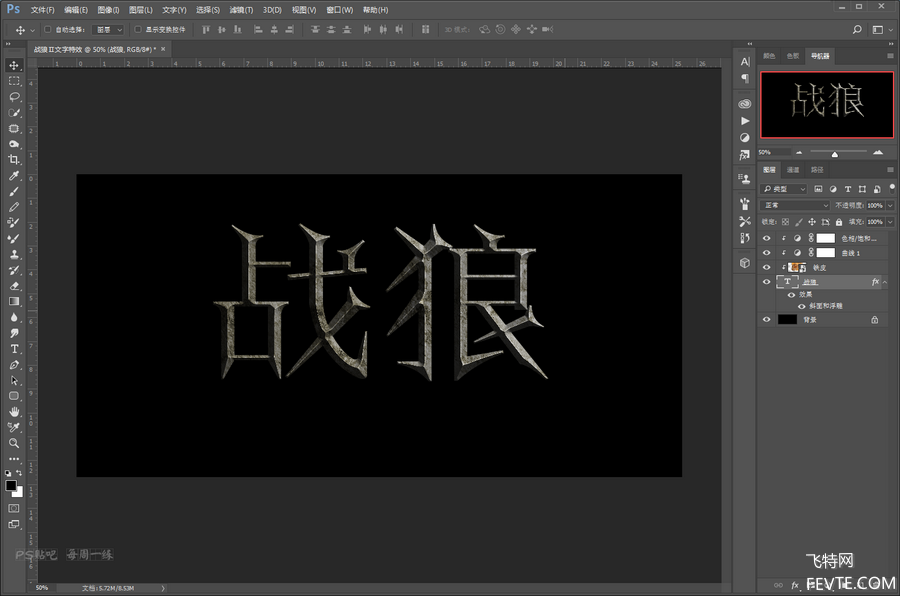
Task: Select the Hand tool
Action: (x=14, y=412)
